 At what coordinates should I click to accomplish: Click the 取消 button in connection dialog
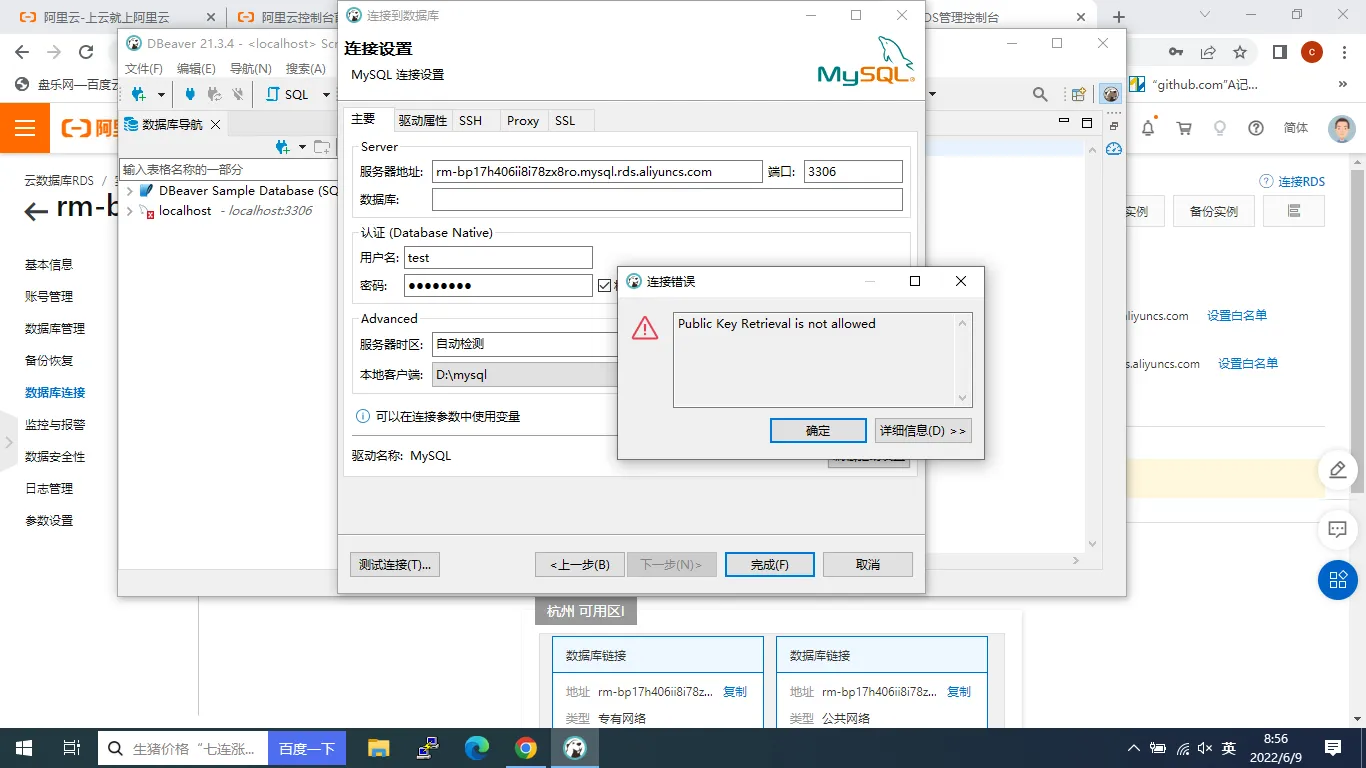pyautogui.click(x=868, y=565)
